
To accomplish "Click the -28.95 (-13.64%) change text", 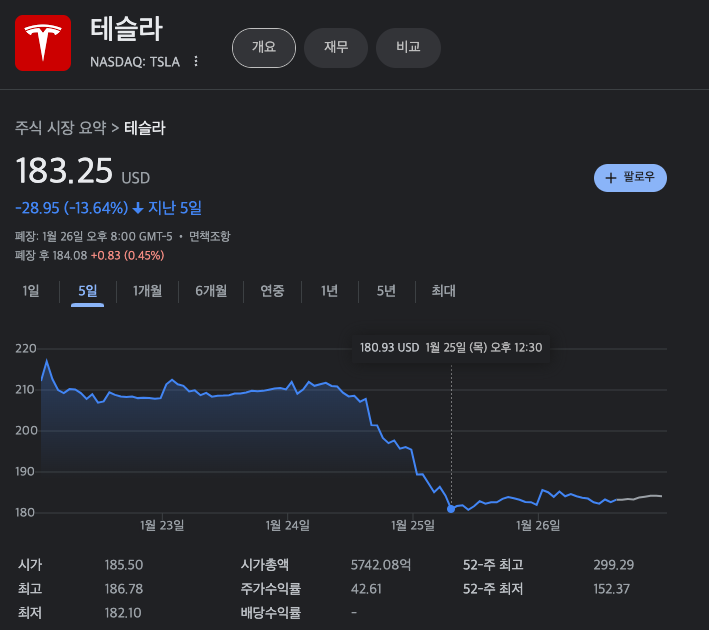I will 71,208.
